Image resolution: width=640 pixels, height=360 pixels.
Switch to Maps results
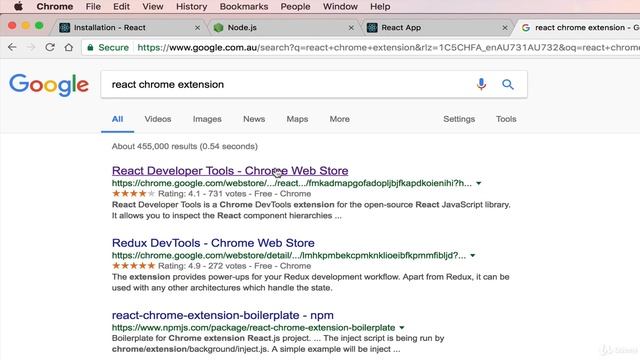297,119
